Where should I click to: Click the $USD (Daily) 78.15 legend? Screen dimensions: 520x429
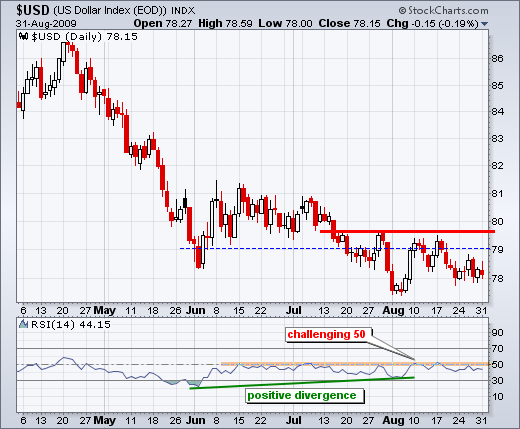(84, 36)
